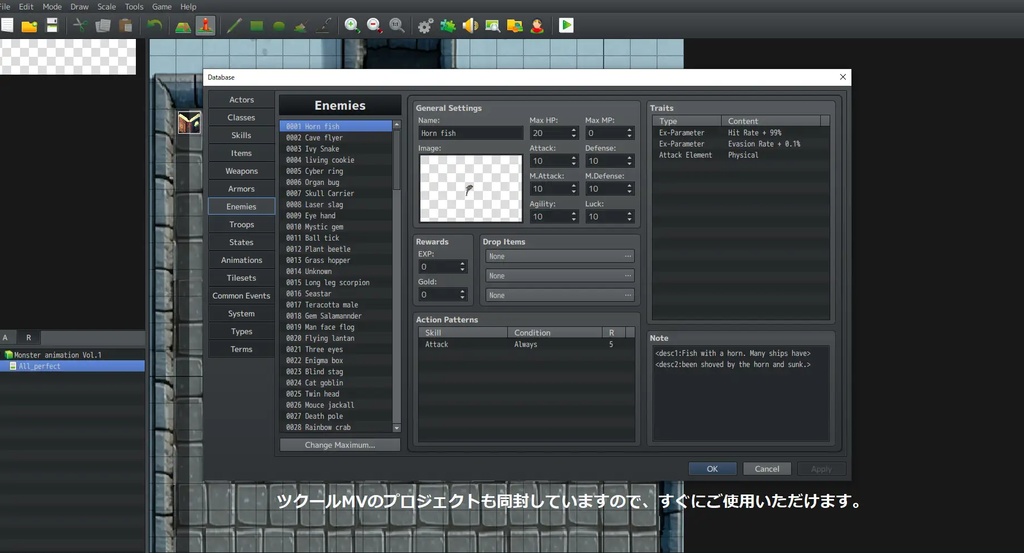Click the Playtest green play icon
1024x553 pixels.
(566, 26)
